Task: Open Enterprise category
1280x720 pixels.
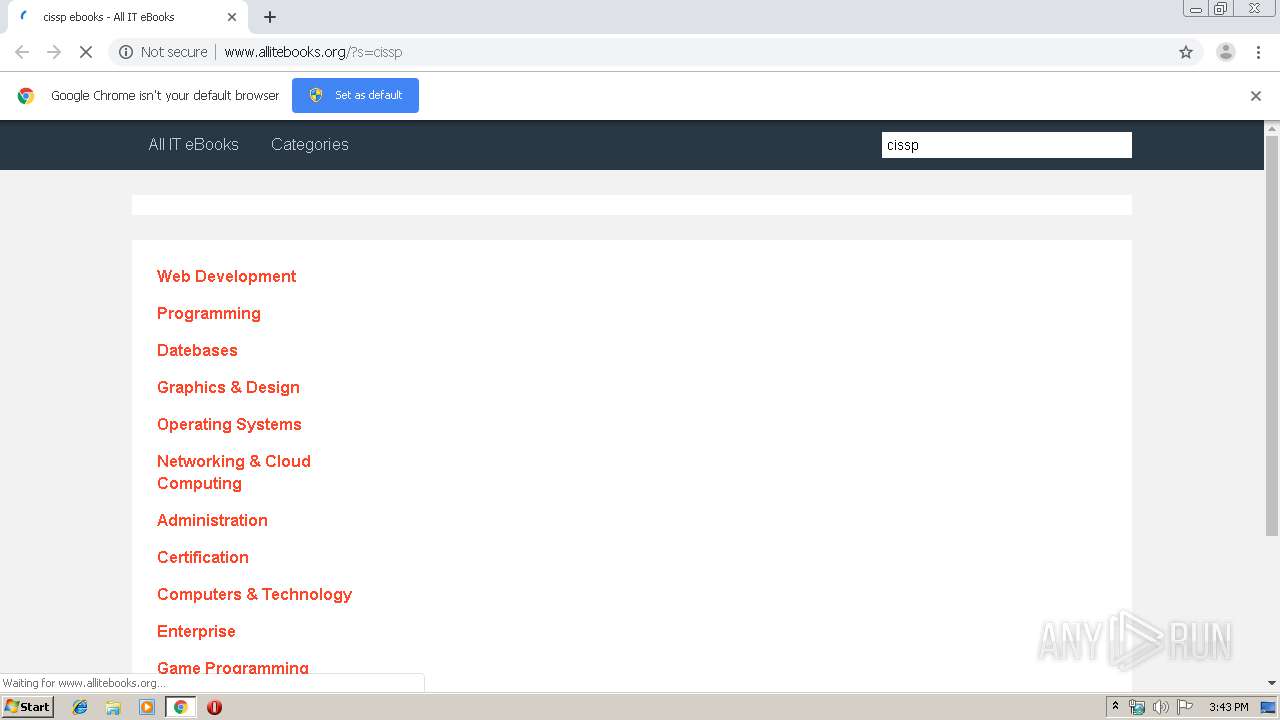Action: (x=196, y=631)
